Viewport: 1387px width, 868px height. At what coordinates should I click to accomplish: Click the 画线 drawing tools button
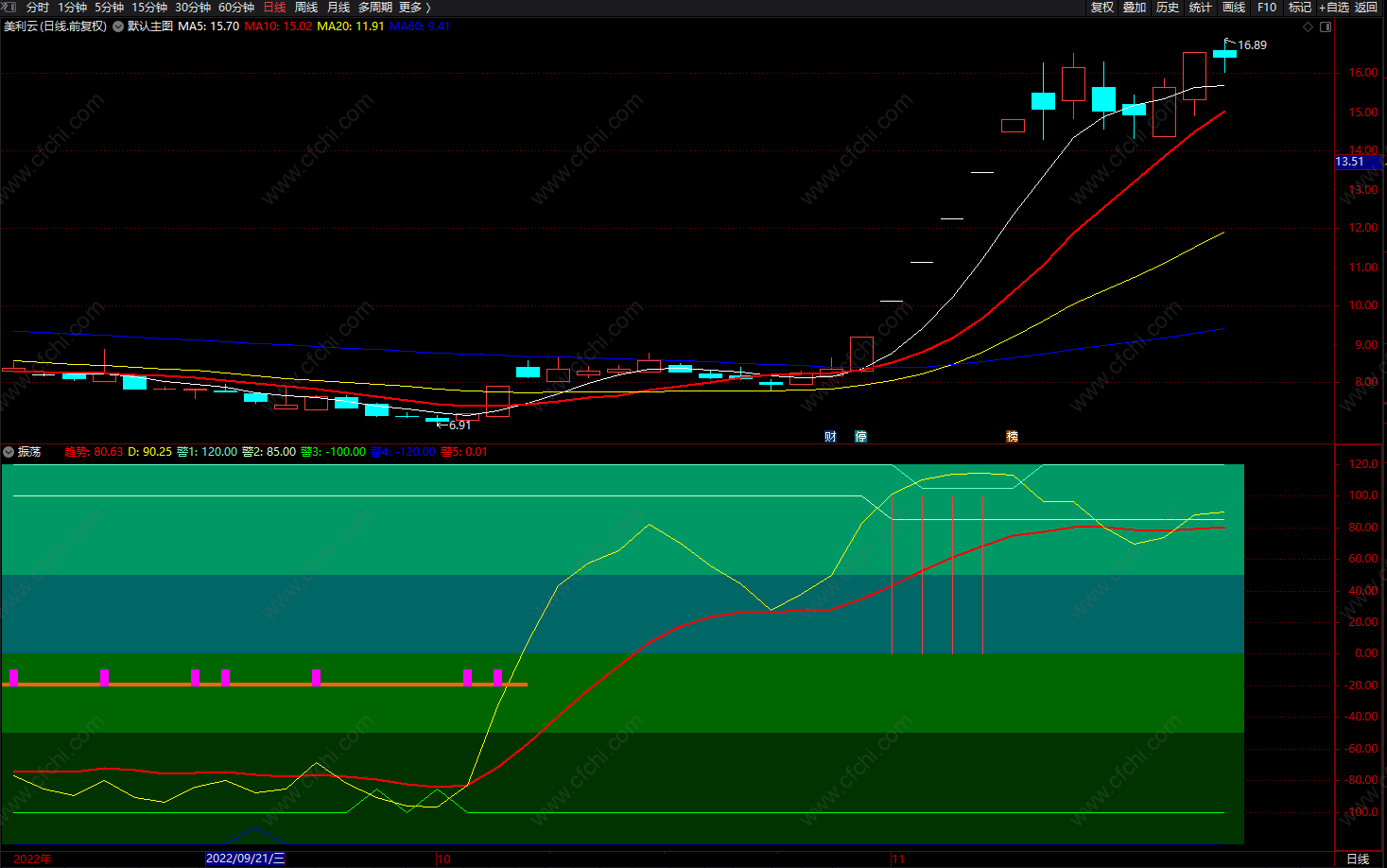click(1234, 8)
